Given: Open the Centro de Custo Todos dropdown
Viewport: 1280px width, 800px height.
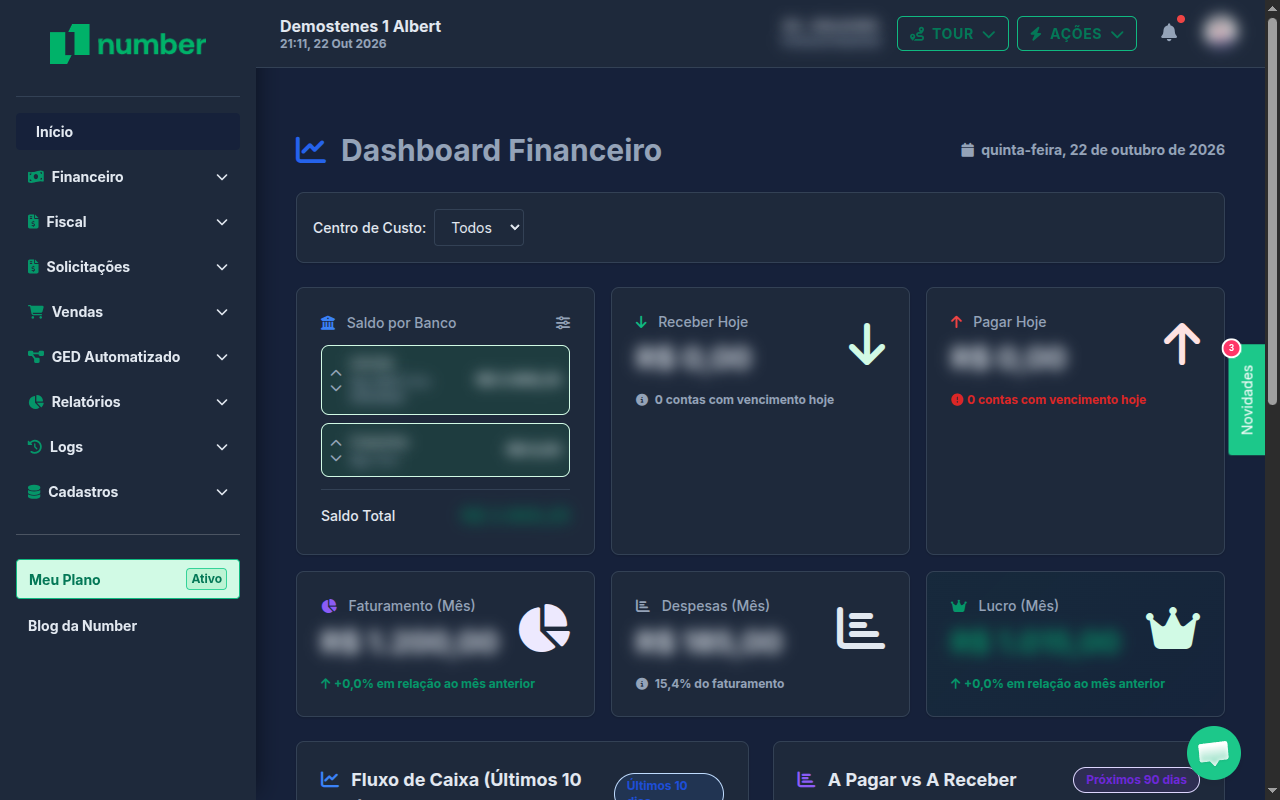Looking at the screenshot, I should [479, 228].
